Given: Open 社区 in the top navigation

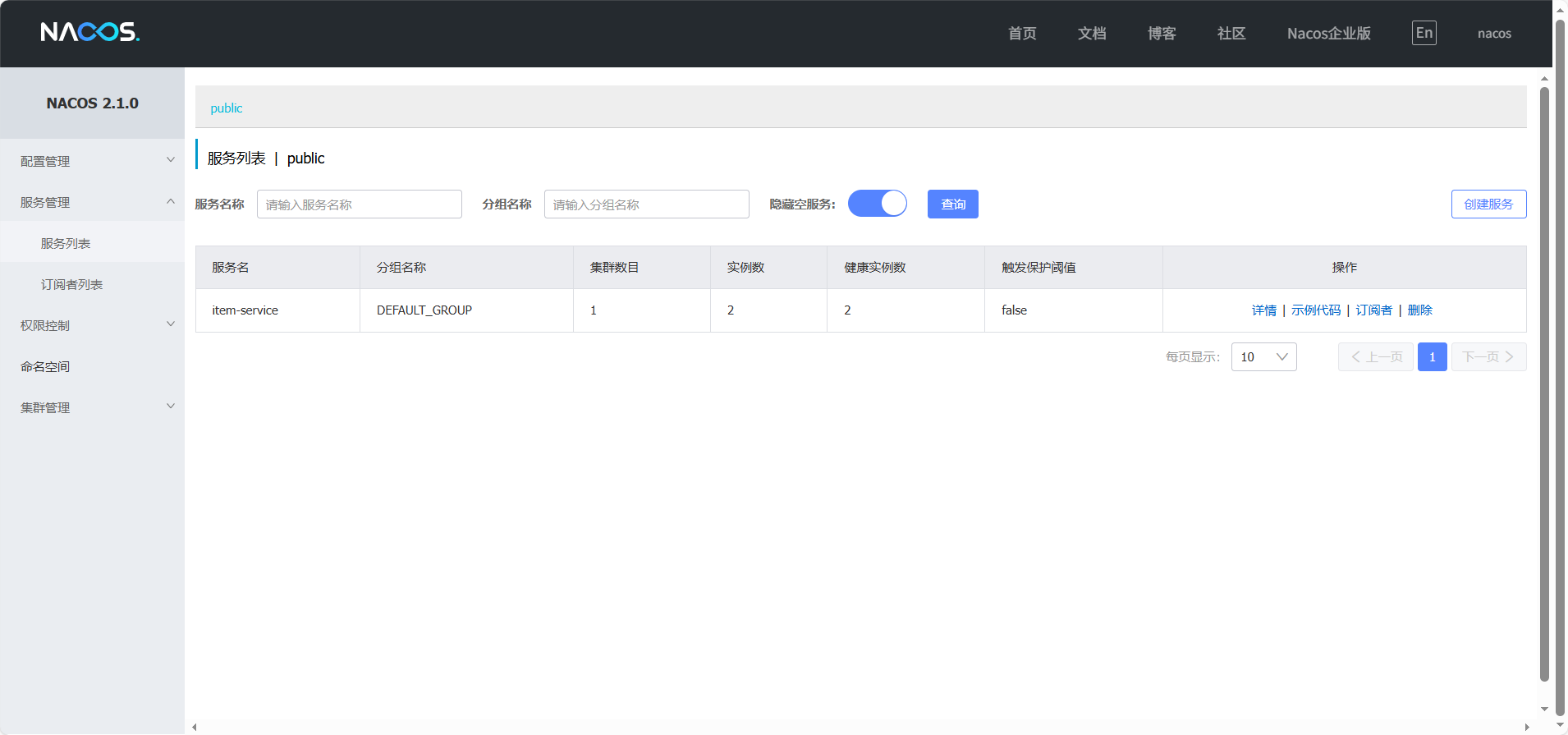Looking at the screenshot, I should coord(1231,34).
